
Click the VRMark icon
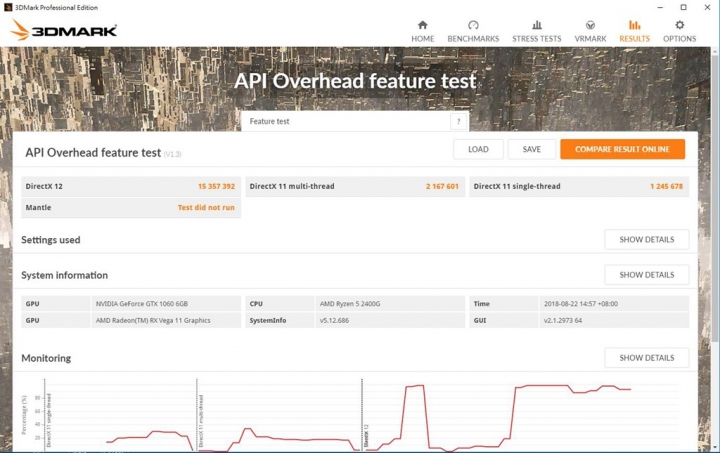[x=590, y=25]
